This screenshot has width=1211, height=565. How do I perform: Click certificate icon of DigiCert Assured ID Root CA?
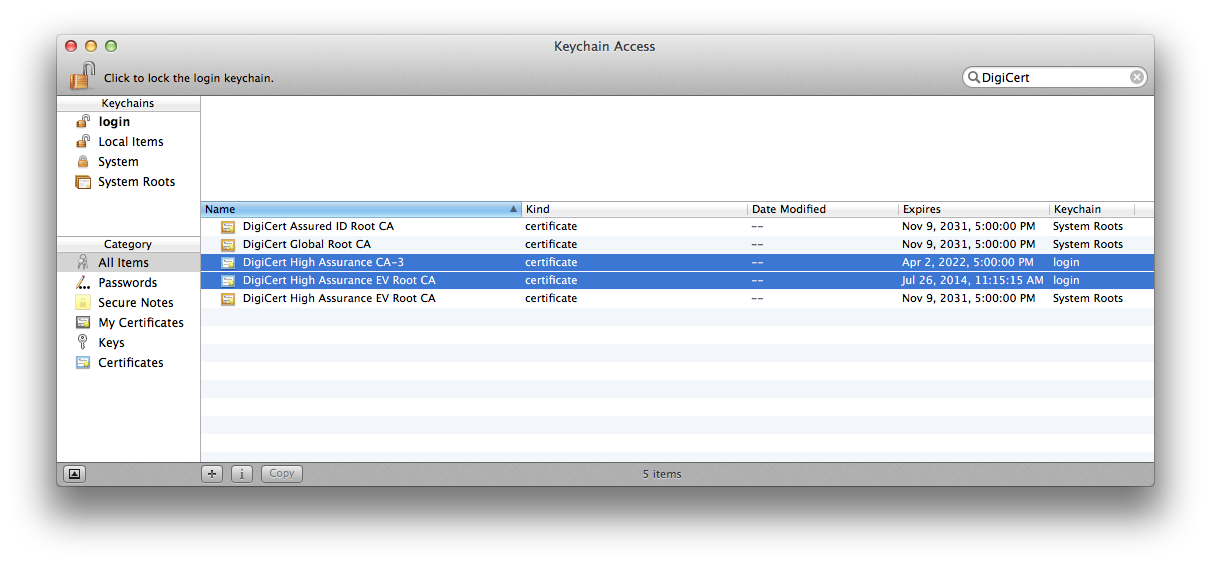[x=228, y=227]
